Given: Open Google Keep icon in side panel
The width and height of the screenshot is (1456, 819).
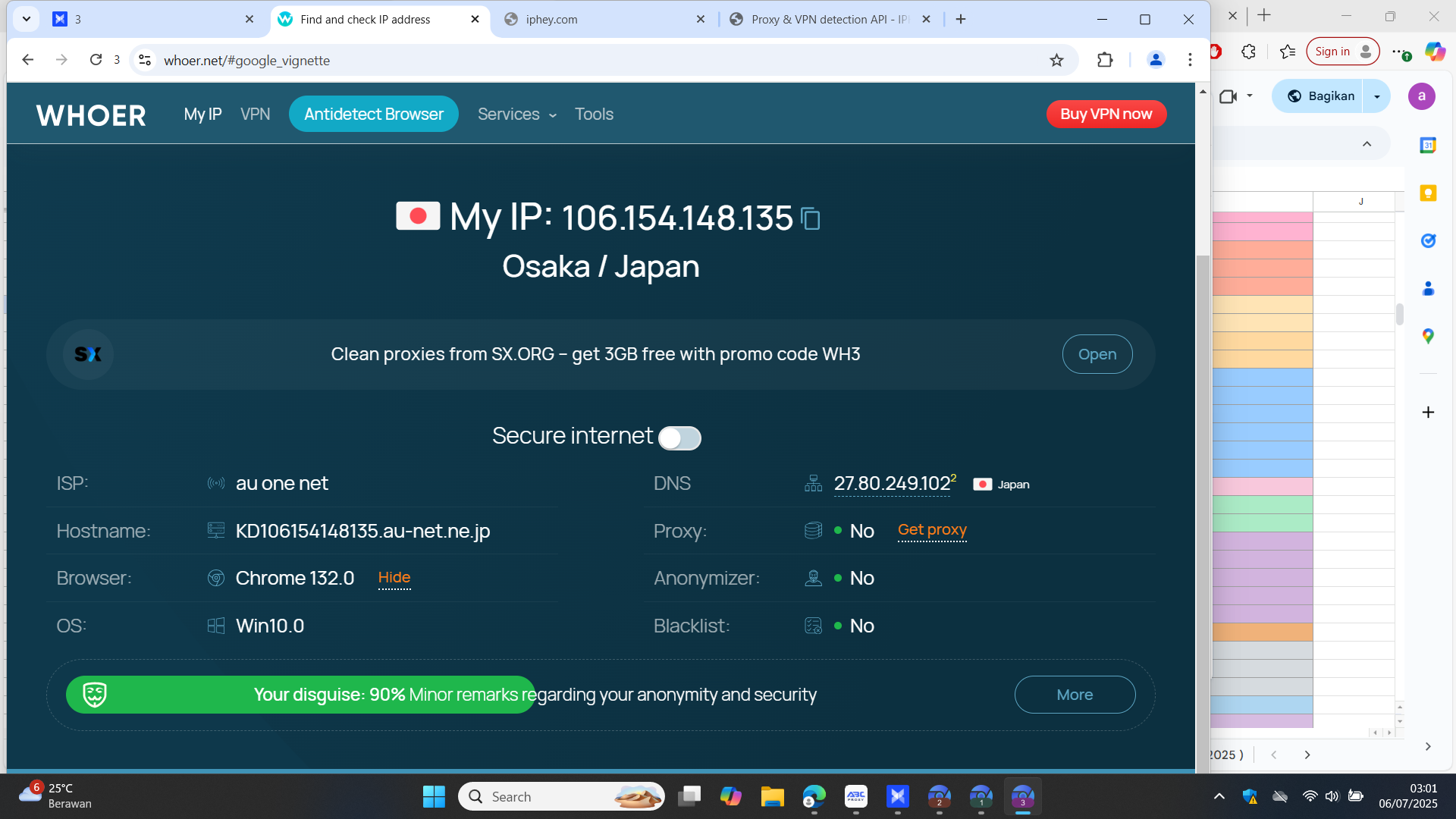Looking at the screenshot, I should [1428, 193].
